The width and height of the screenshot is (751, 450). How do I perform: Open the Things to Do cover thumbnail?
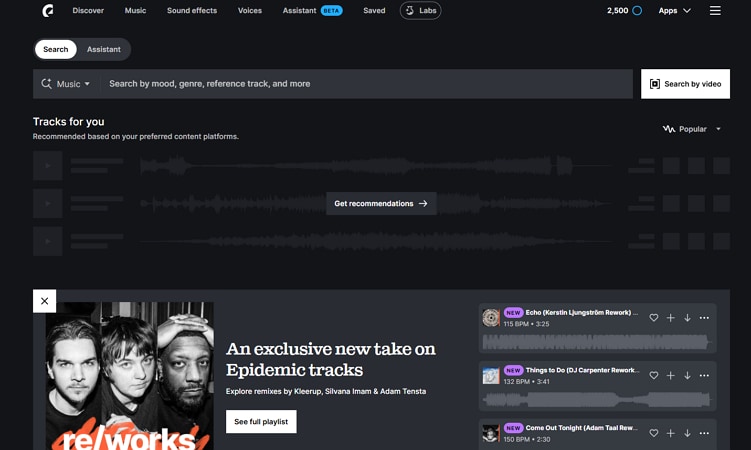(x=491, y=375)
